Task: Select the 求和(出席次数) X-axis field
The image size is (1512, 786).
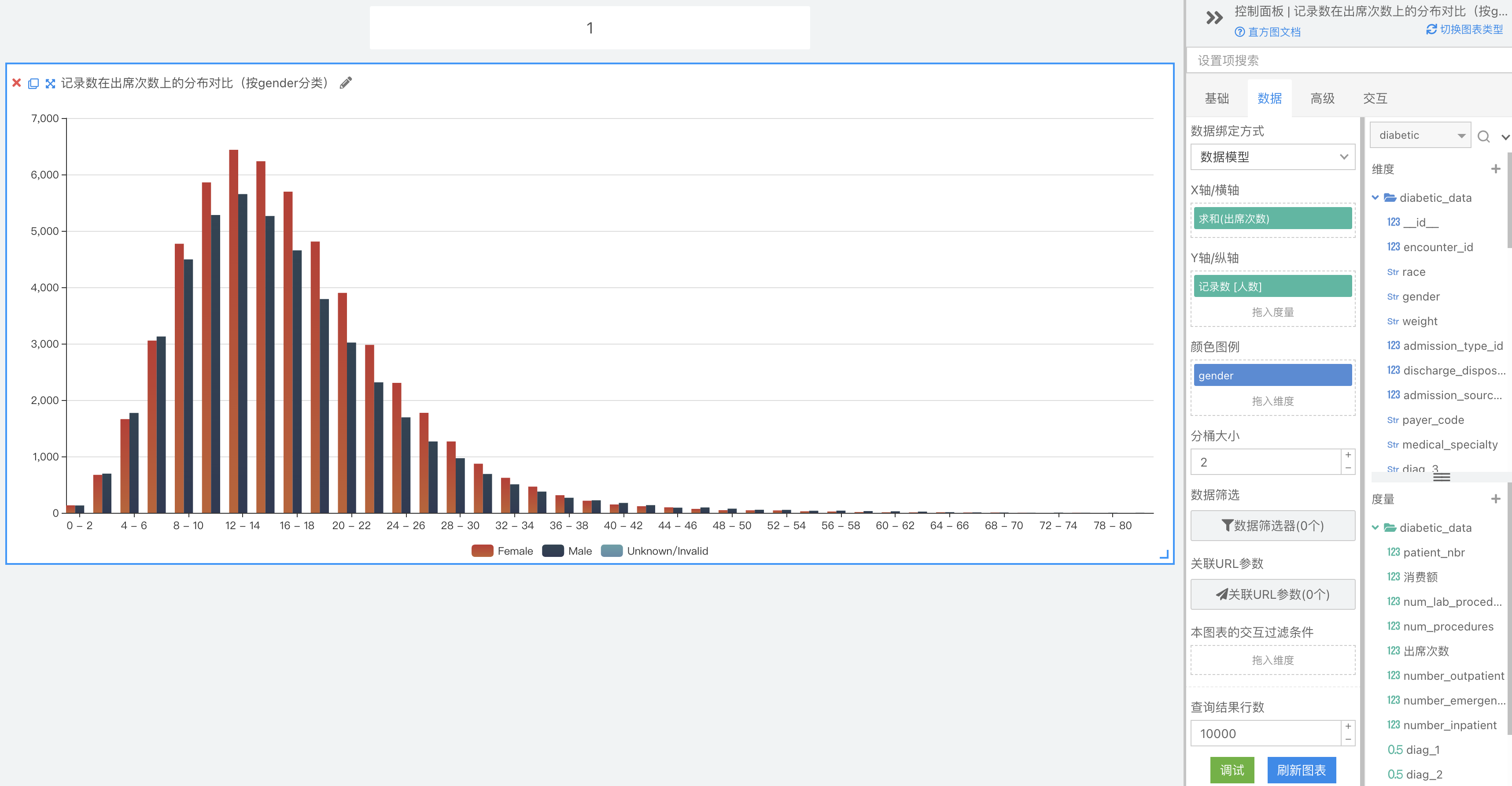Action: point(1272,219)
